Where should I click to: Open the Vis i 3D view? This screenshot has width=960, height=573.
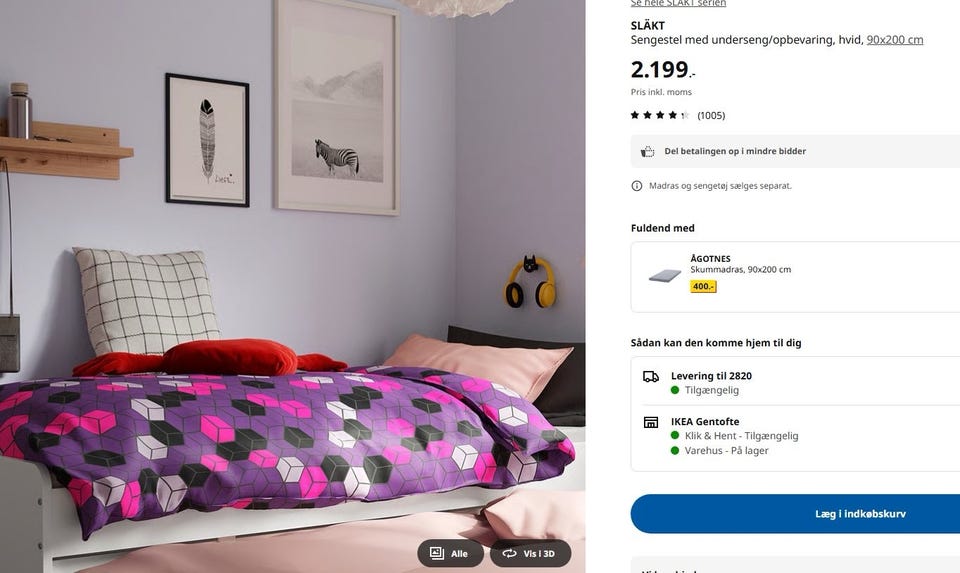(530, 553)
